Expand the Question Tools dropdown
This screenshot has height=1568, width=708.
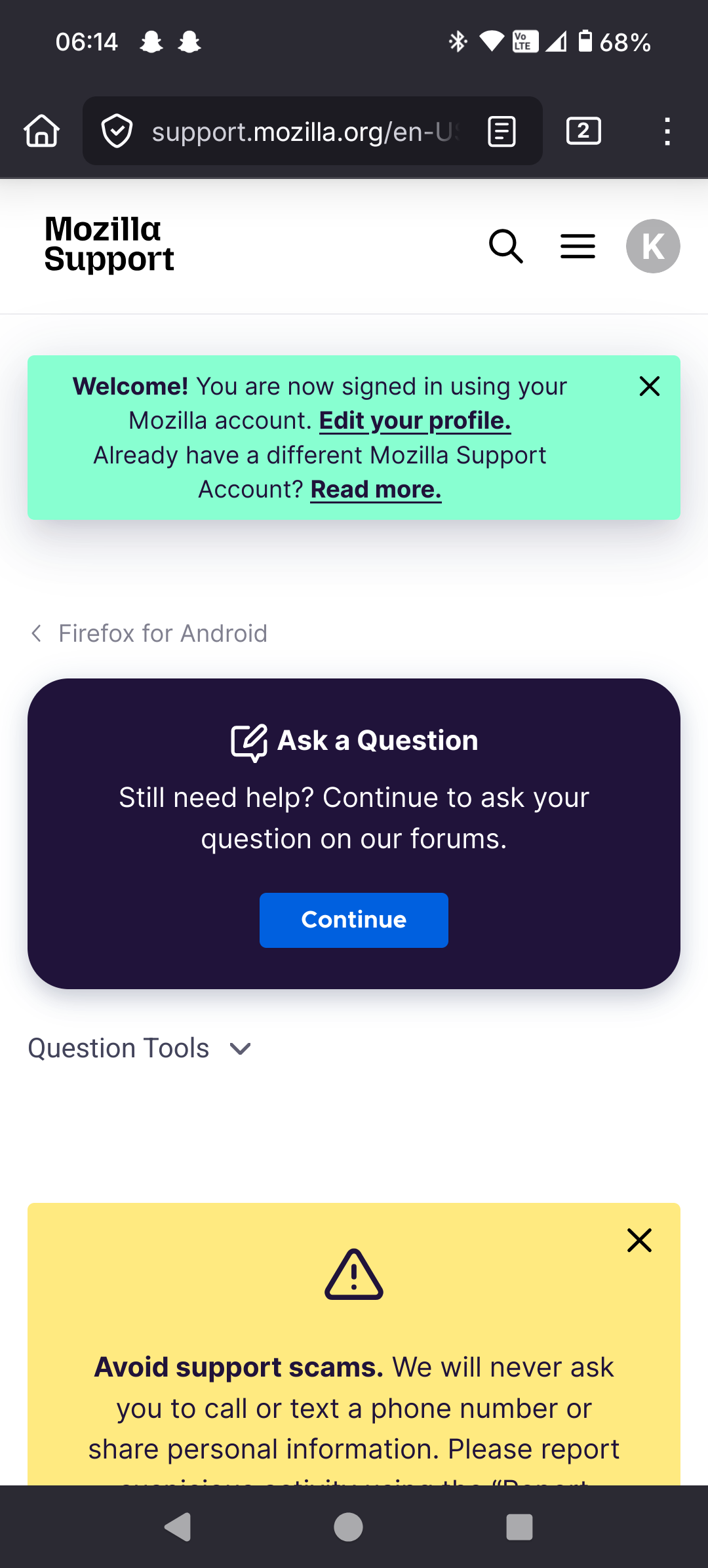[x=140, y=1048]
